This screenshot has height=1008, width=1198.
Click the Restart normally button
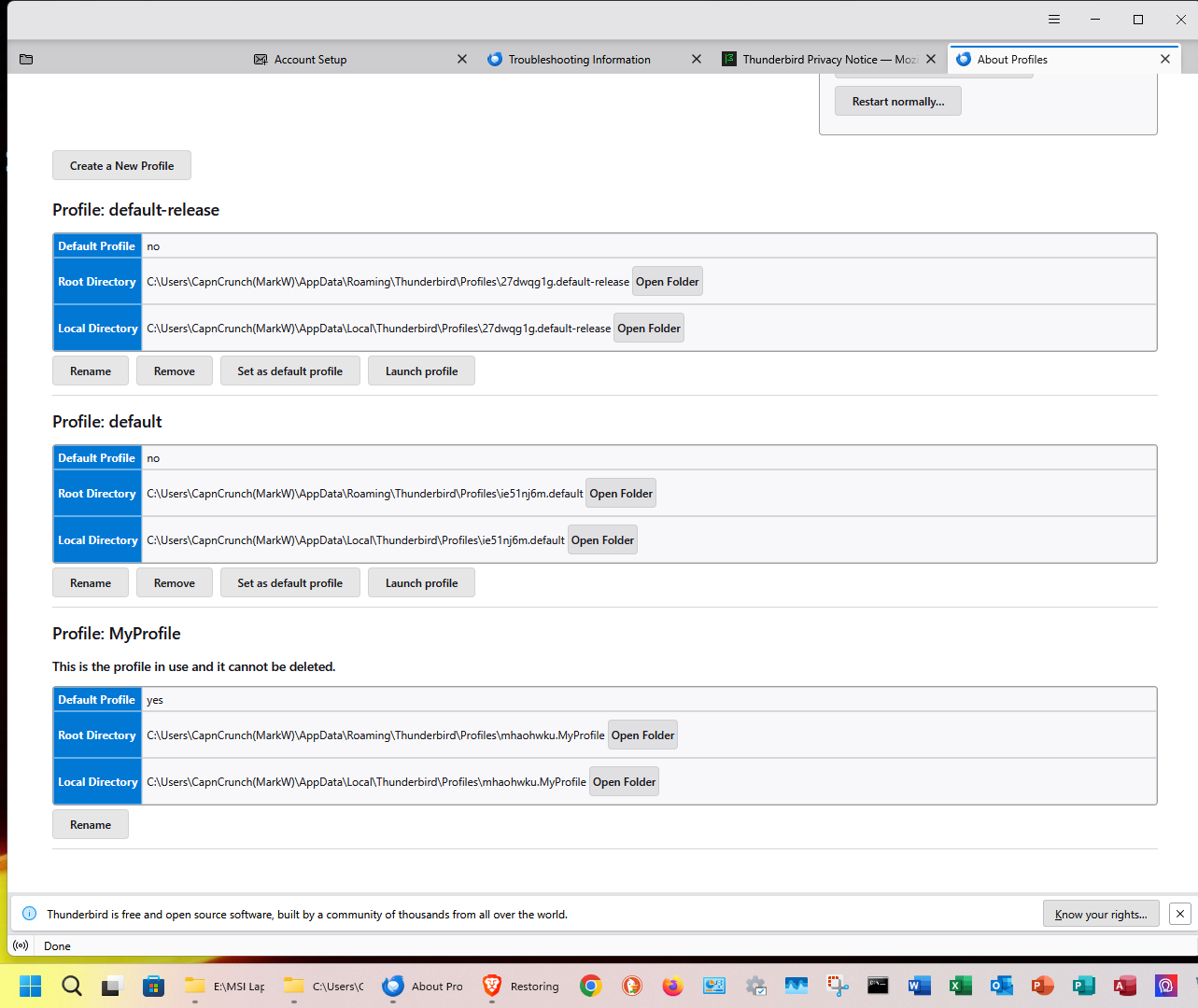pos(898,101)
